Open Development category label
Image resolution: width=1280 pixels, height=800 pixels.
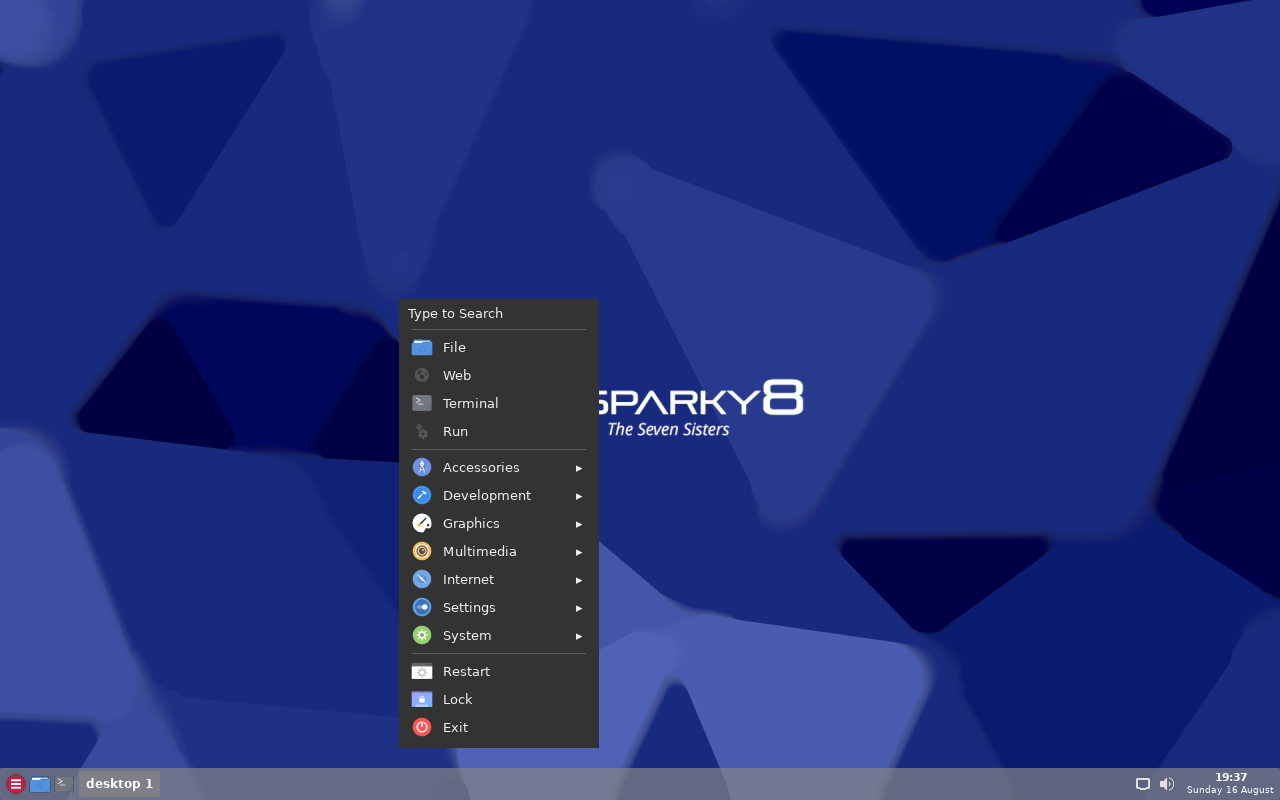(487, 495)
